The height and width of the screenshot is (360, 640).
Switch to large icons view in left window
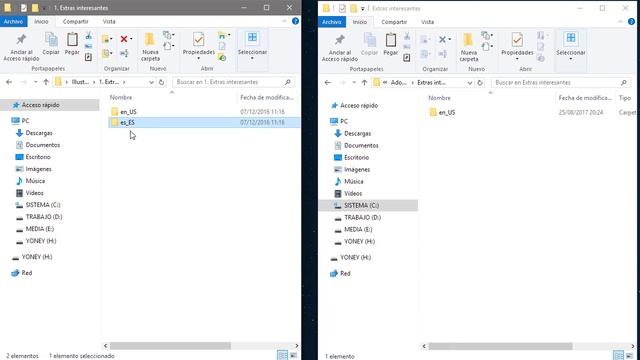(293, 356)
